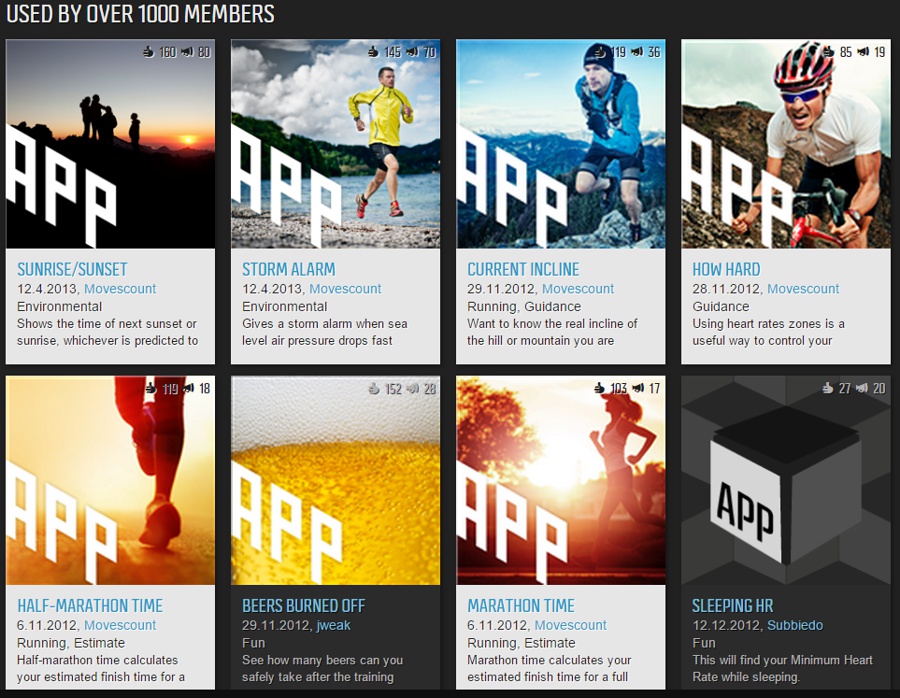900x698 pixels.
Task: Click thumbs-down icon on Sunrise/Sunset card
Action: (187, 52)
